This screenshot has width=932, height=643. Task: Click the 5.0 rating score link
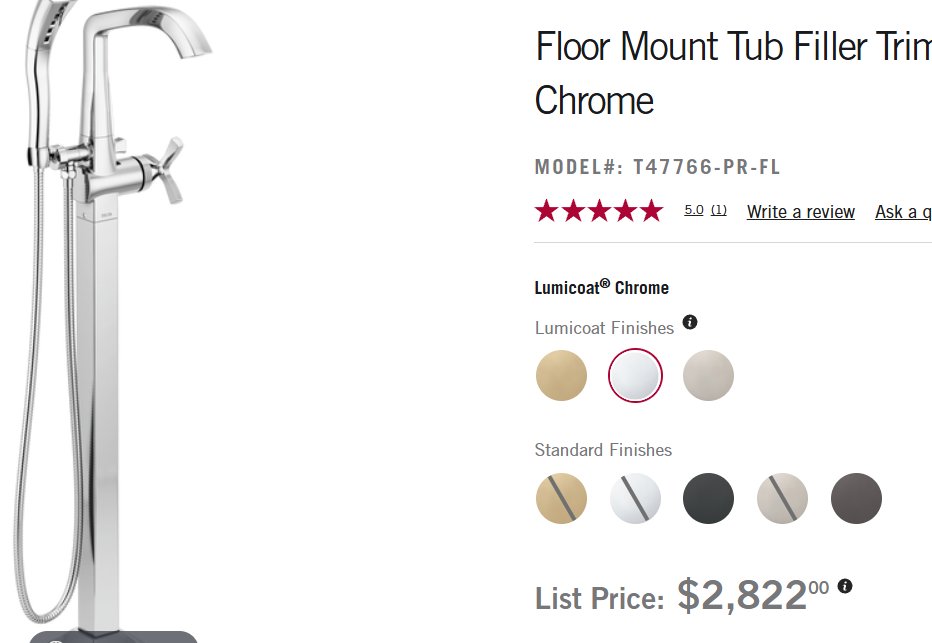pyautogui.click(x=694, y=210)
